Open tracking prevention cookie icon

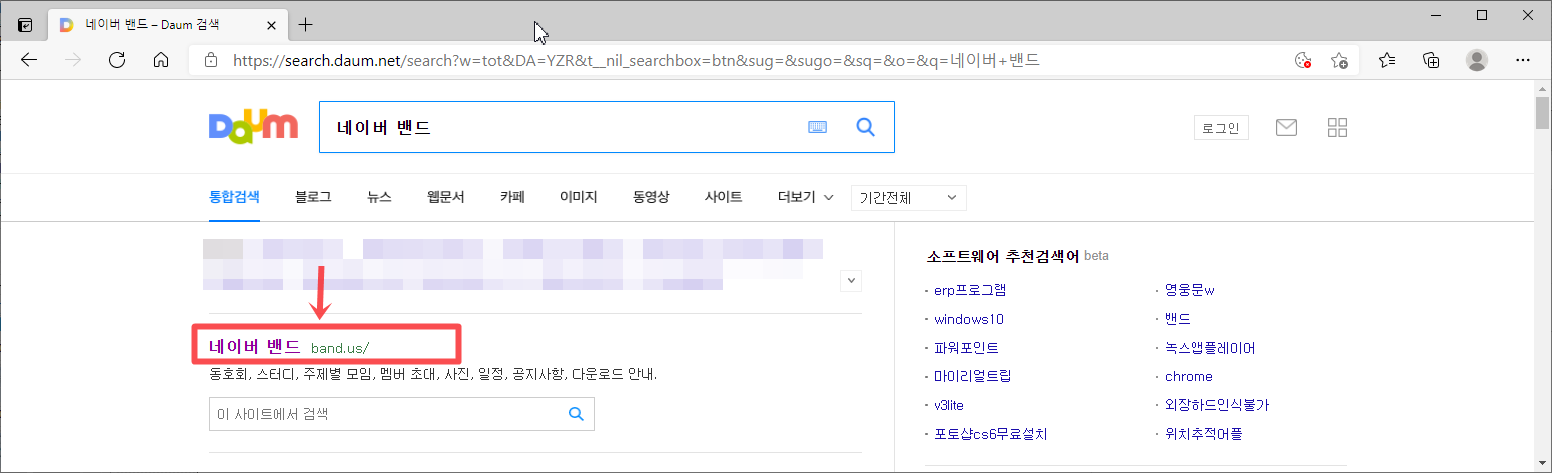tap(1302, 60)
